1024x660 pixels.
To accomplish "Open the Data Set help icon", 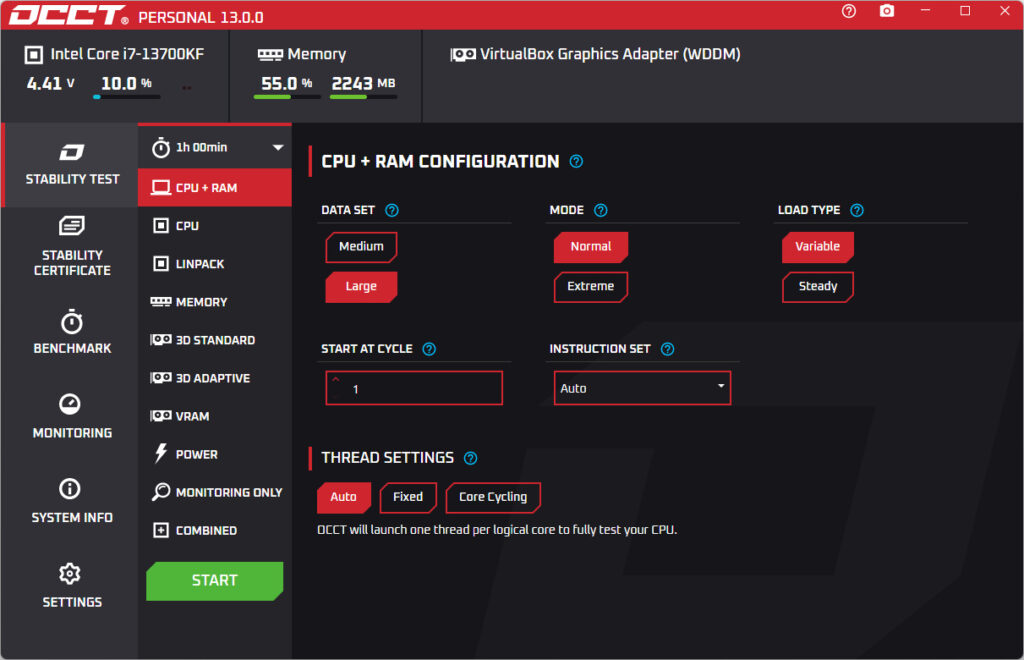I will [x=392, y=210].
